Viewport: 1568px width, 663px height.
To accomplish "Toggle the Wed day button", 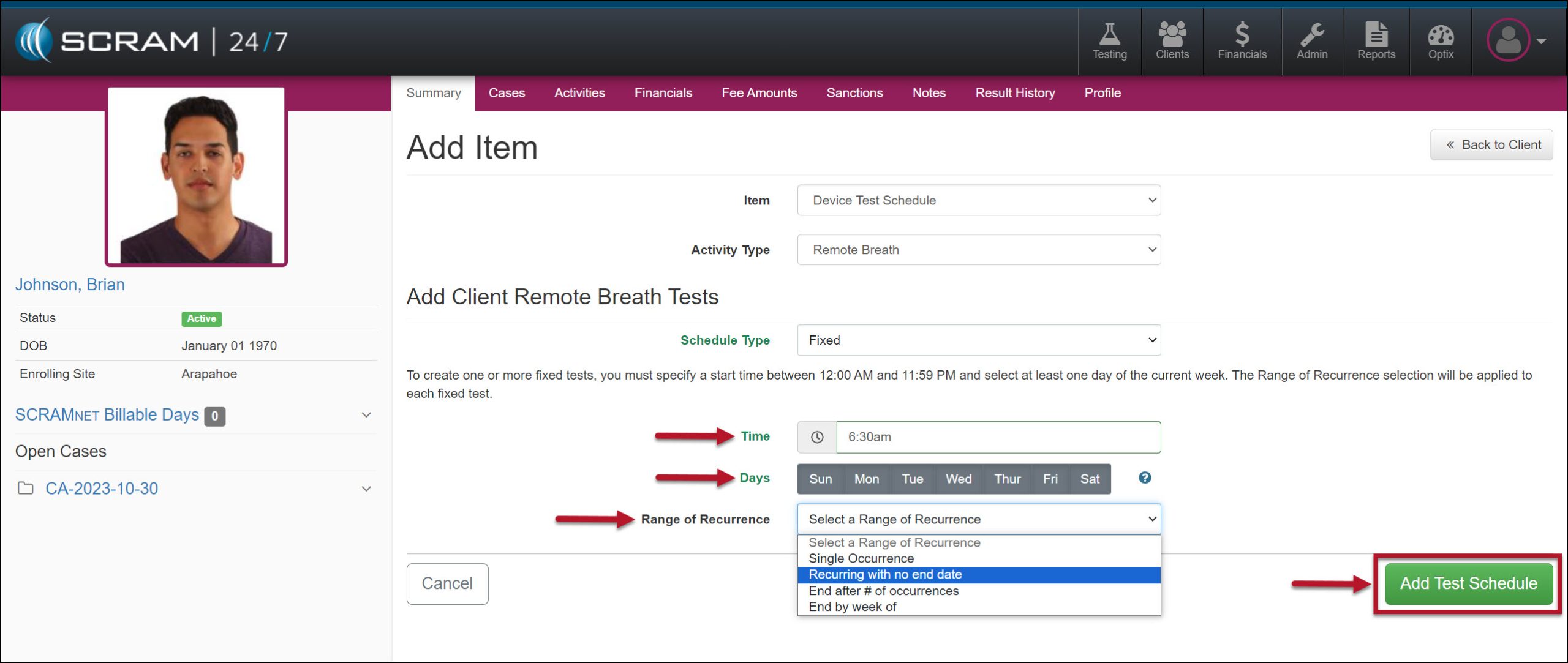I will pos(958,479).
